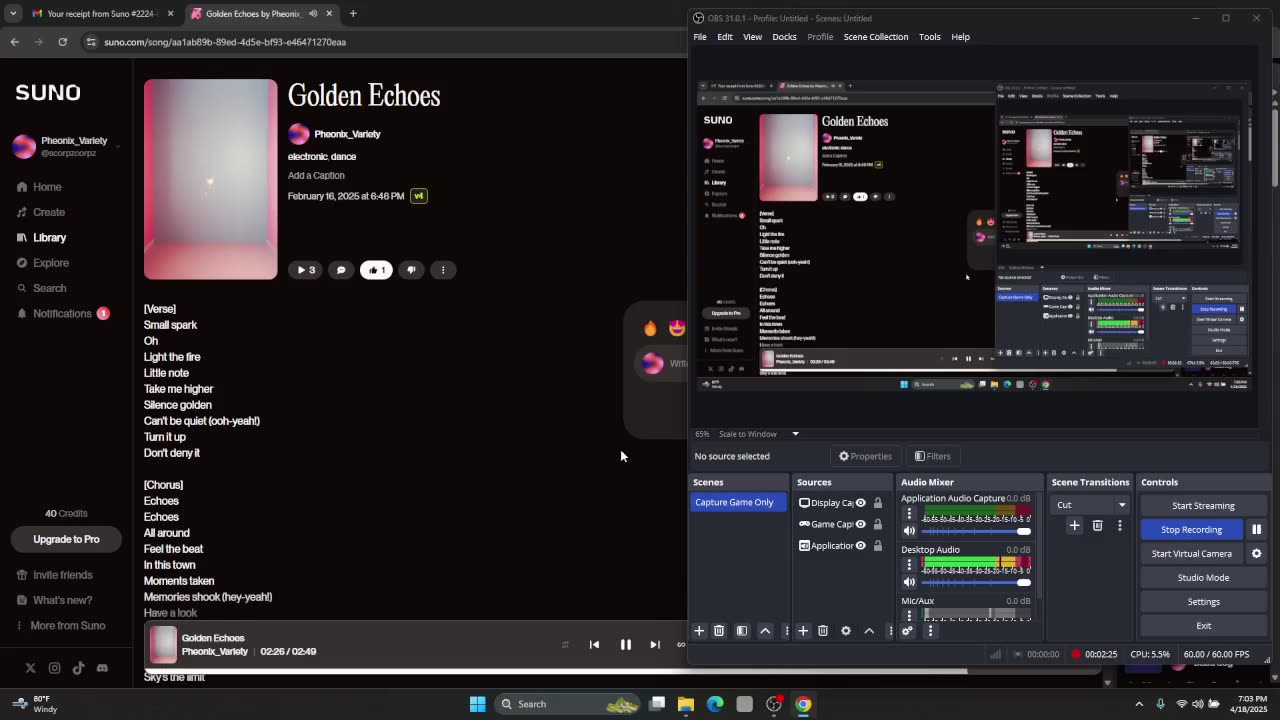
Task: Open Suno's Discord link
Action: [x=102, y=668]
